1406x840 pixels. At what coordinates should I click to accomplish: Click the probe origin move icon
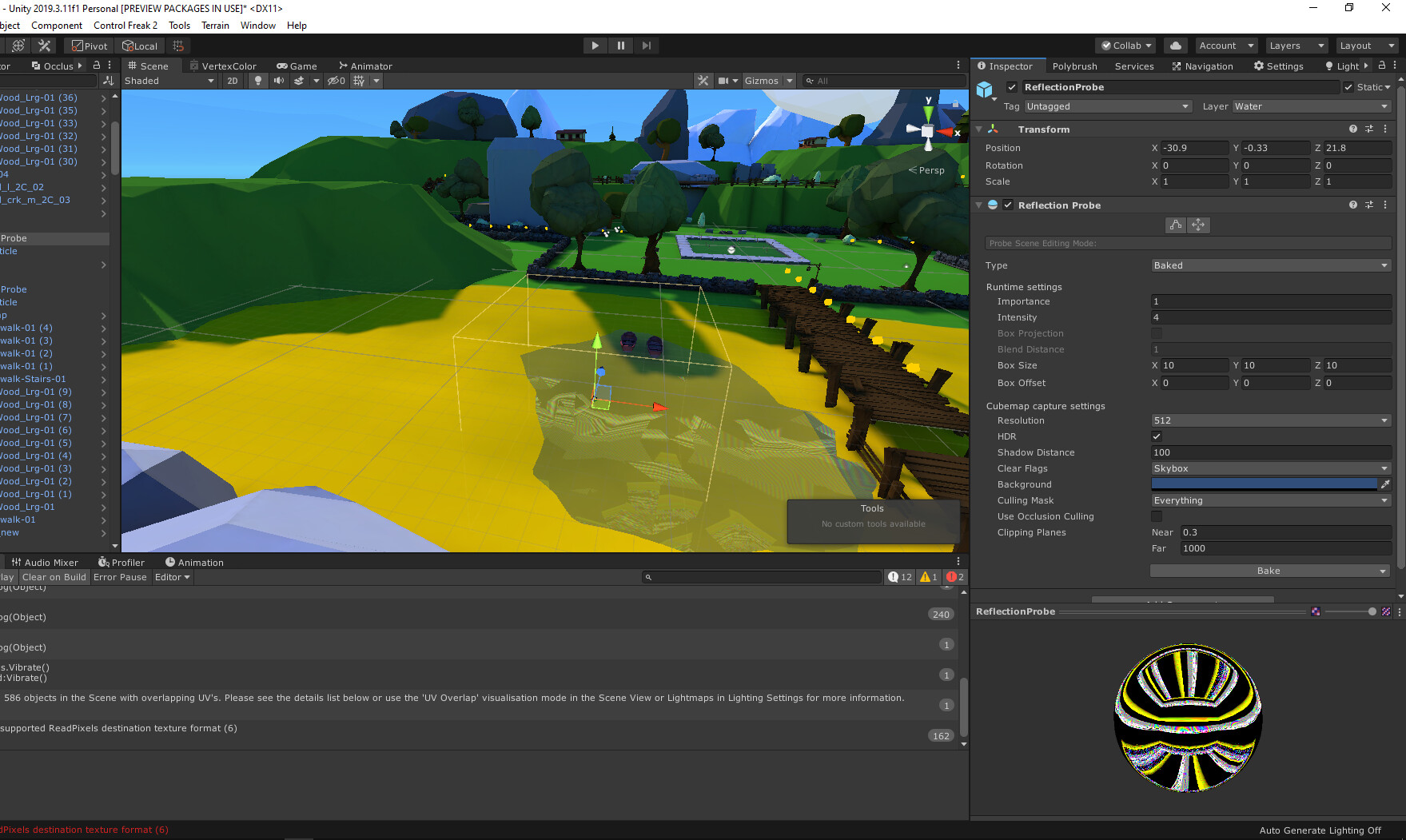(x=1198, y=225)
